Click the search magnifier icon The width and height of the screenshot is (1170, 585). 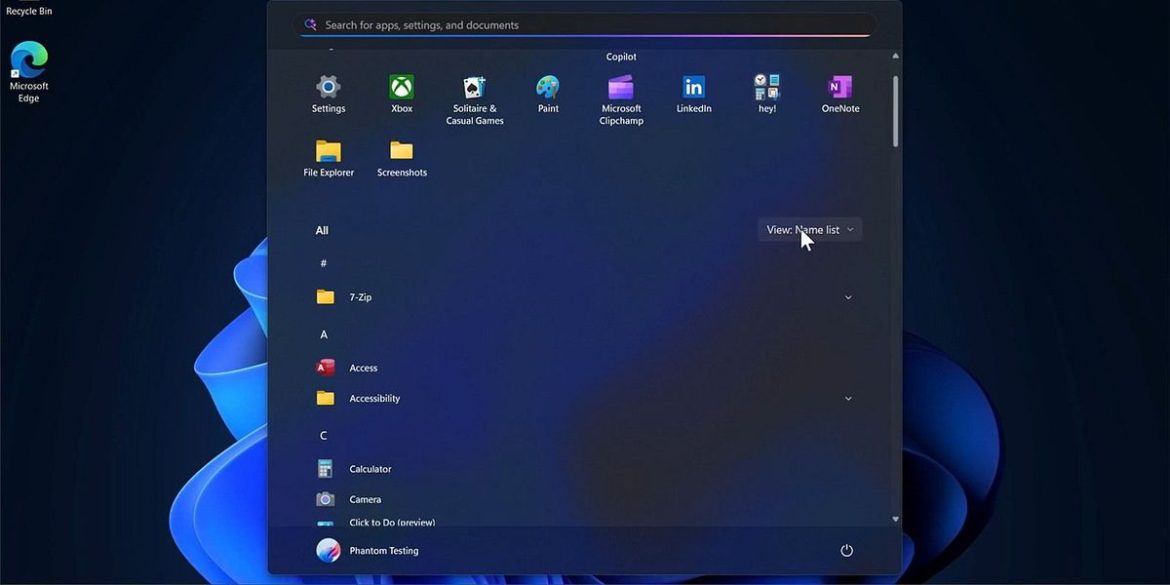[x=311, y=25]
